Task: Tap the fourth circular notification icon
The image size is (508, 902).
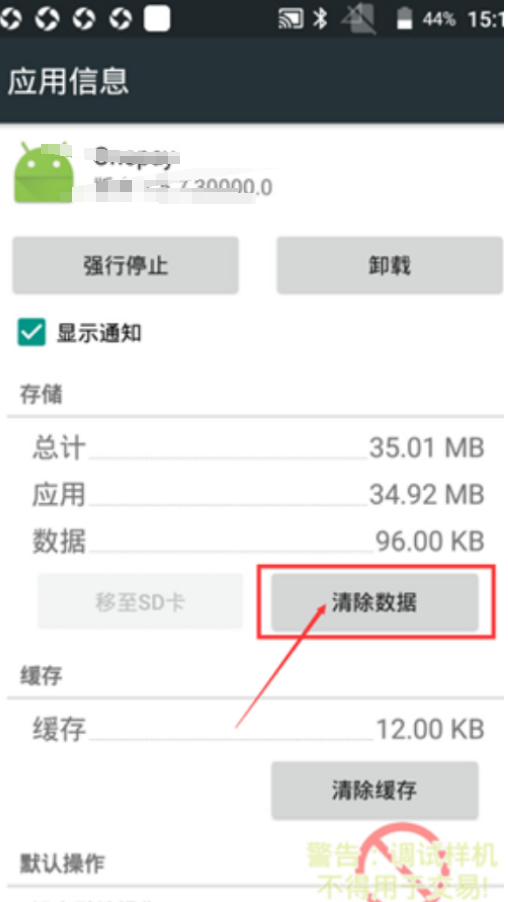Action: pos(120,19)
